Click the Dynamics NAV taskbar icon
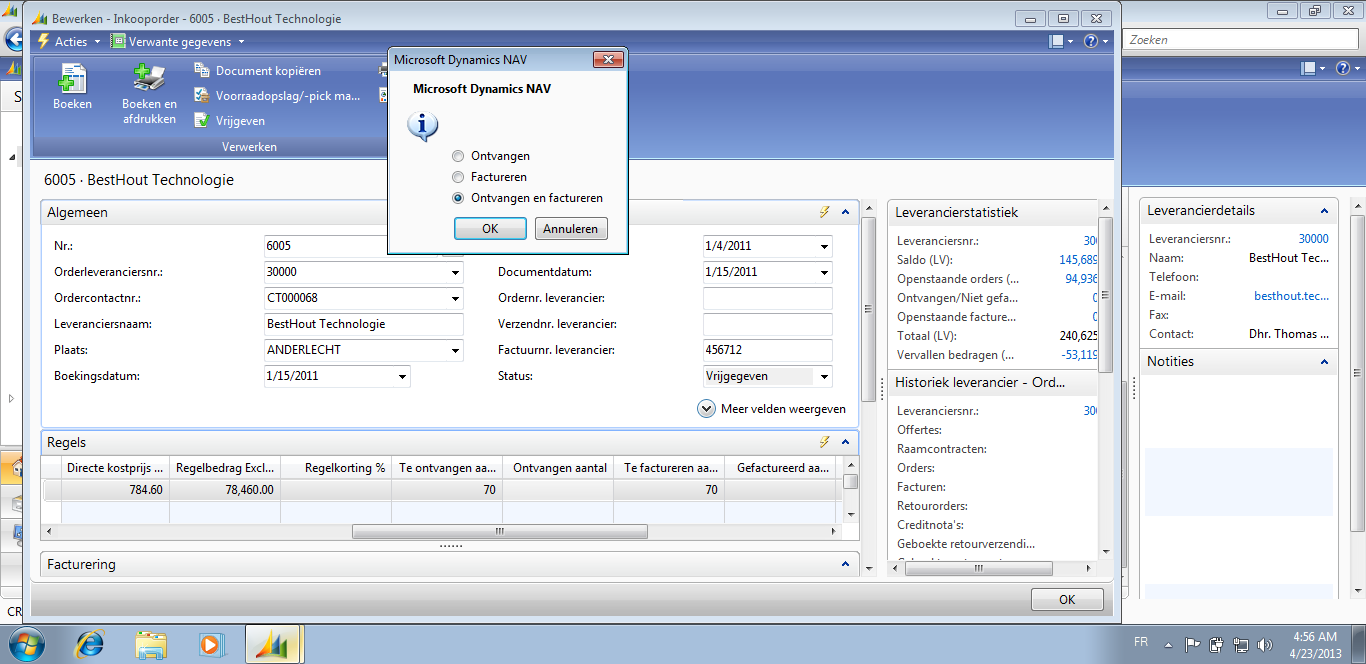Image resolution: width=1366 pixels, height=664 pixels. (x=273, y=644)
